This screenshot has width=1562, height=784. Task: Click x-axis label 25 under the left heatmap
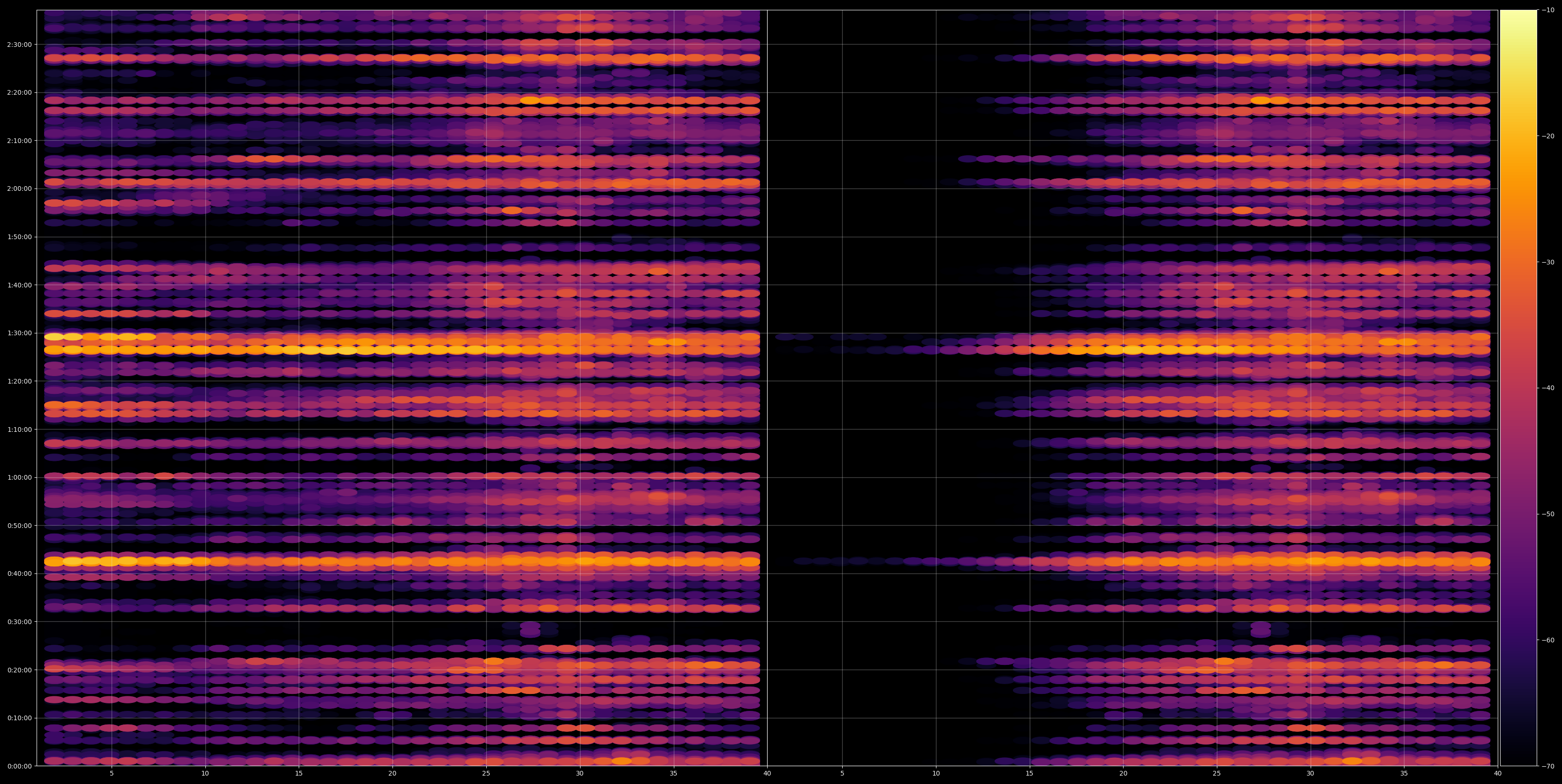tap(486, 774)
